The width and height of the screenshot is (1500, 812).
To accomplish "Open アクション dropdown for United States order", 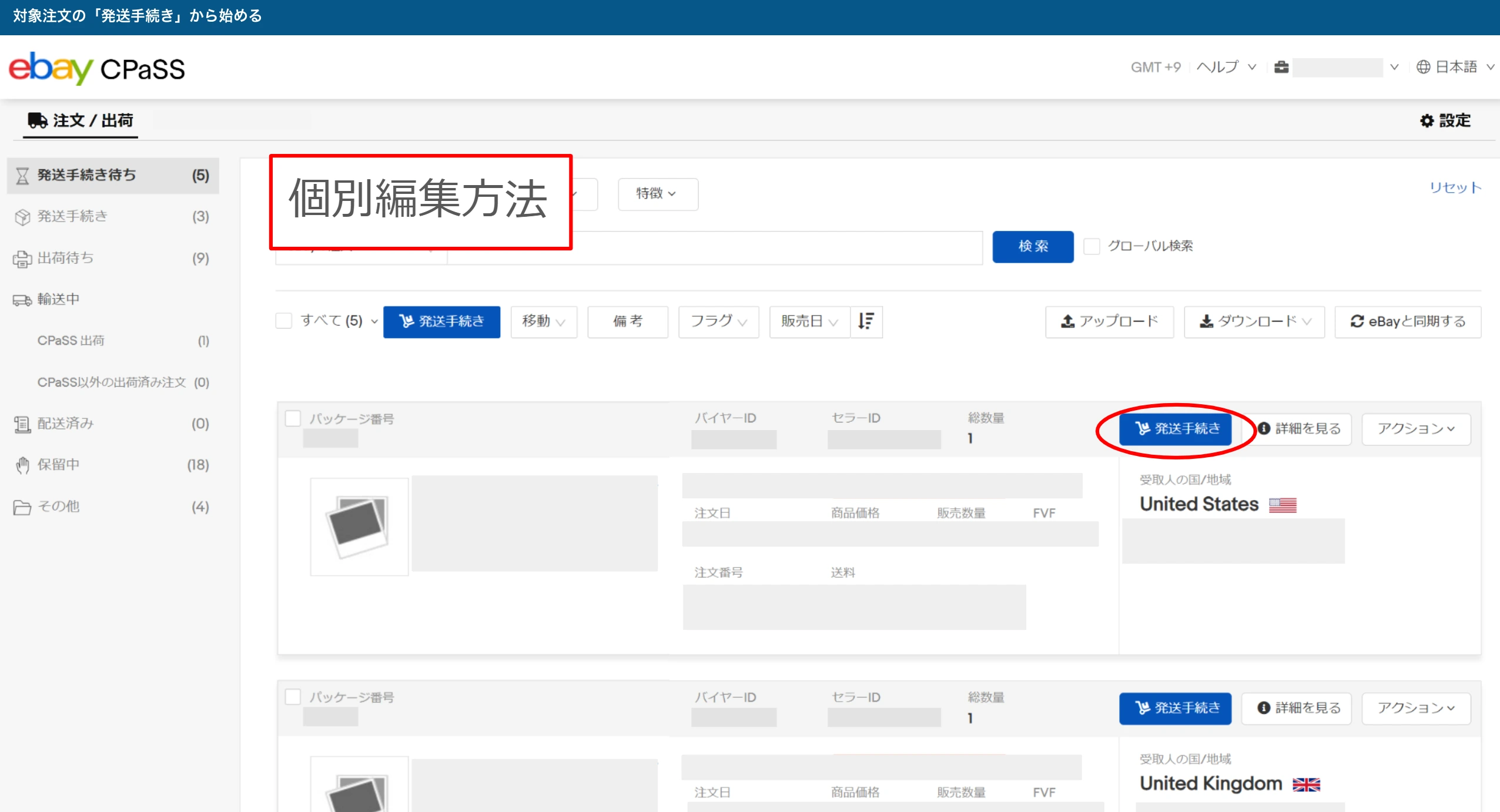I will click(x=1416, y=429).
